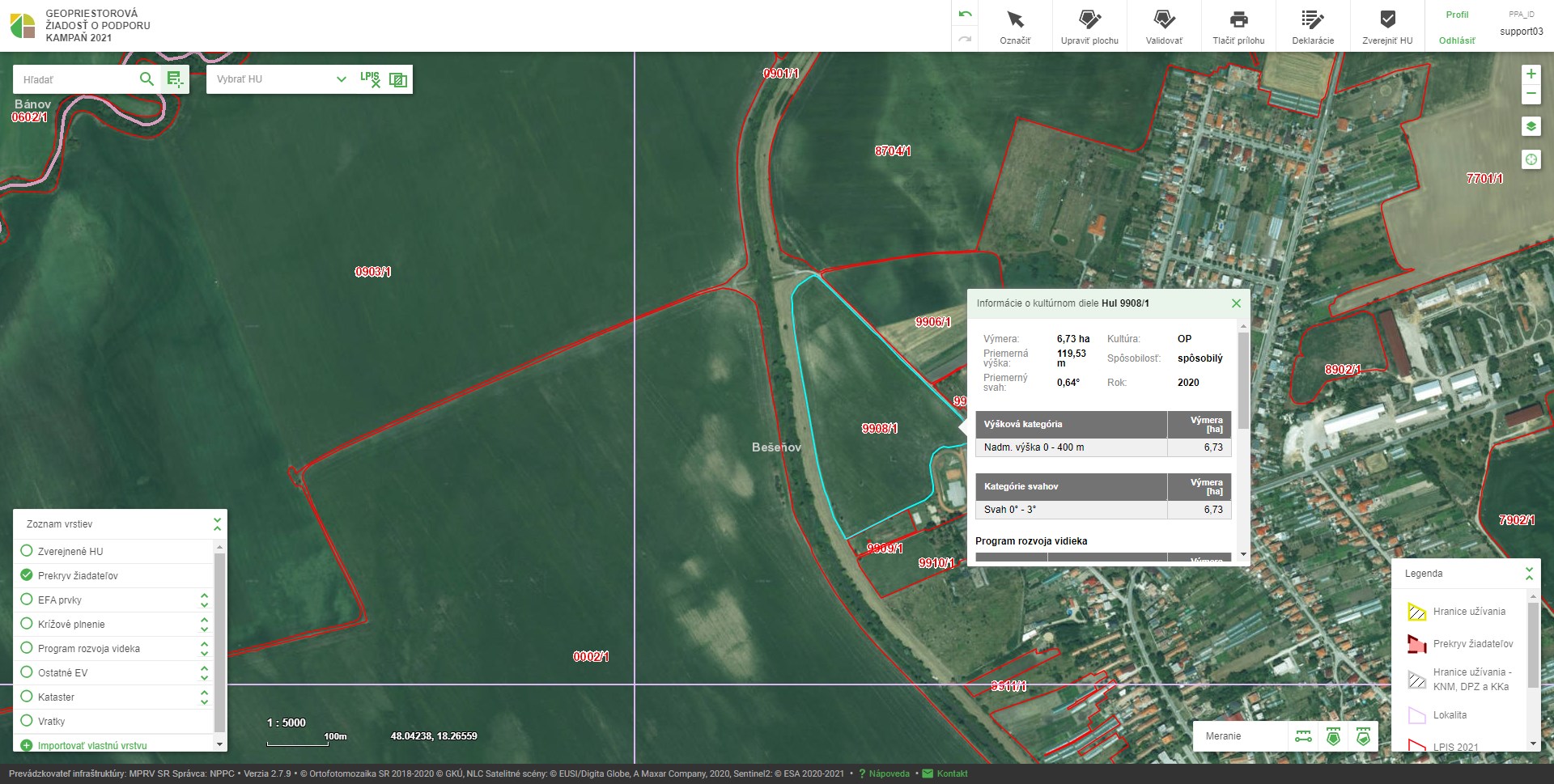Expand the Krížové plnenie sublayers
The image size is (1554, 784).
204,624
